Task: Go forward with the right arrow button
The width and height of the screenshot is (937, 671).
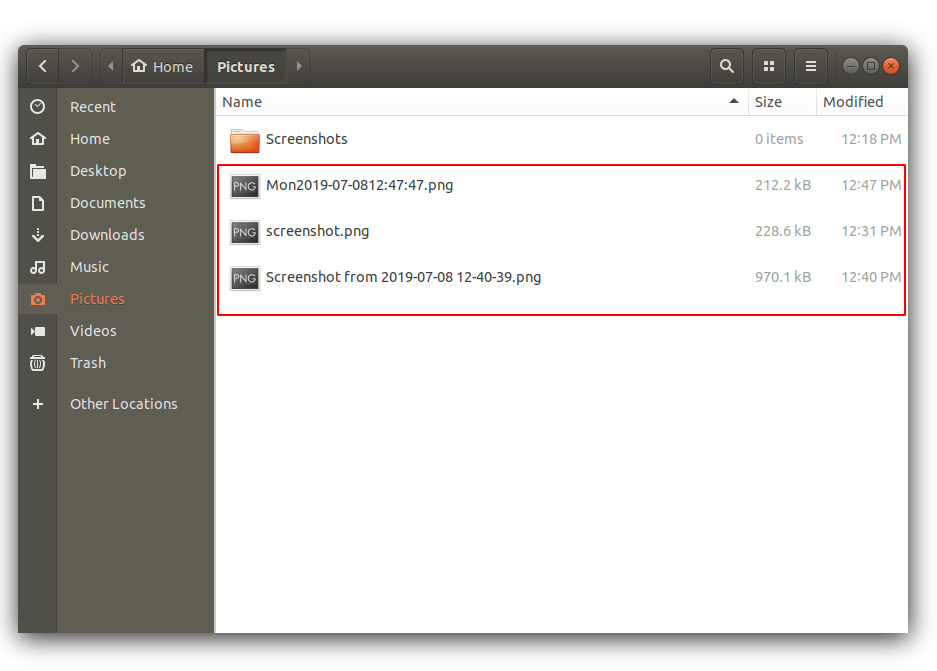Action: (x=75, y=66)
